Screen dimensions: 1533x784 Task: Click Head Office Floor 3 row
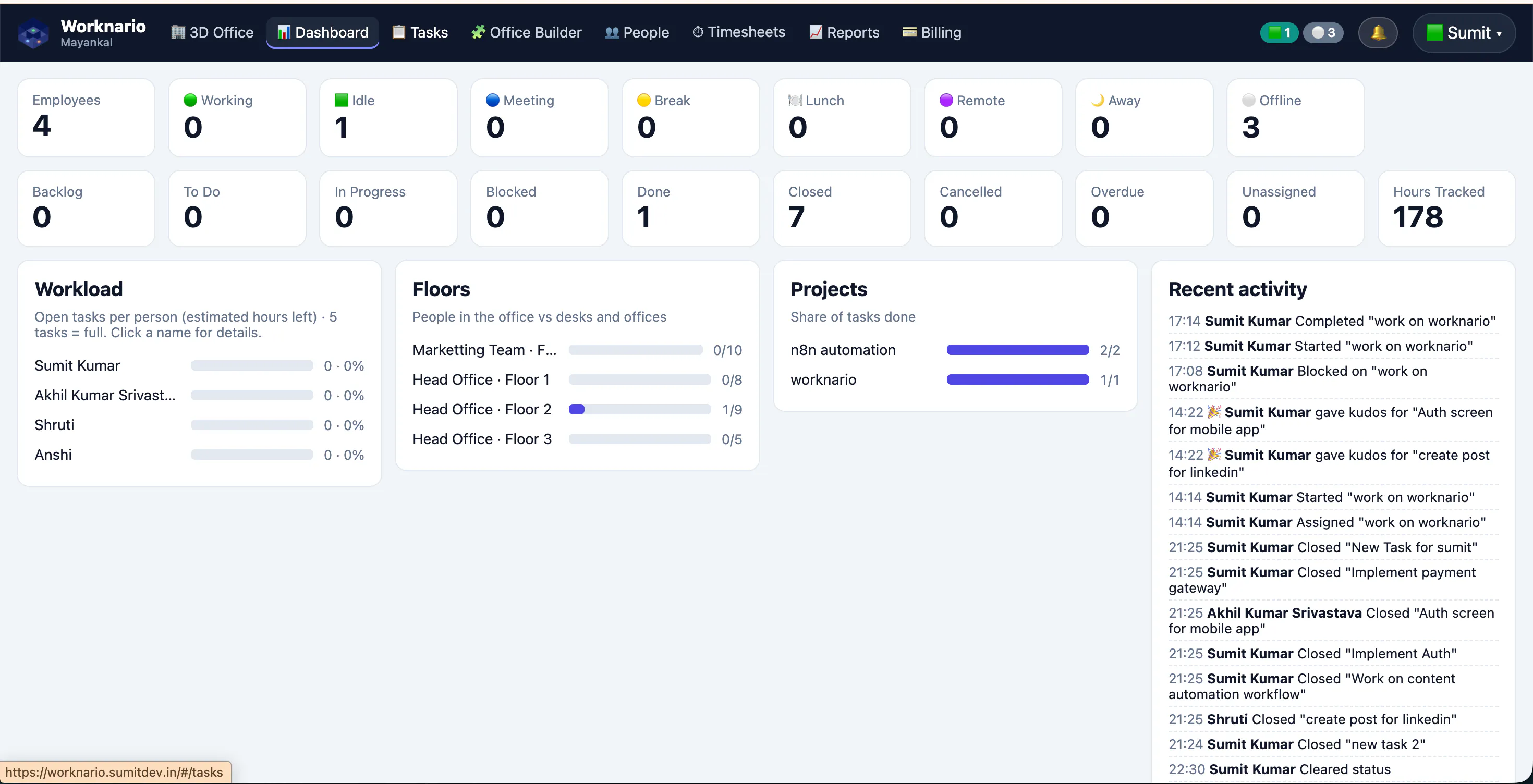tap(577, 439)
